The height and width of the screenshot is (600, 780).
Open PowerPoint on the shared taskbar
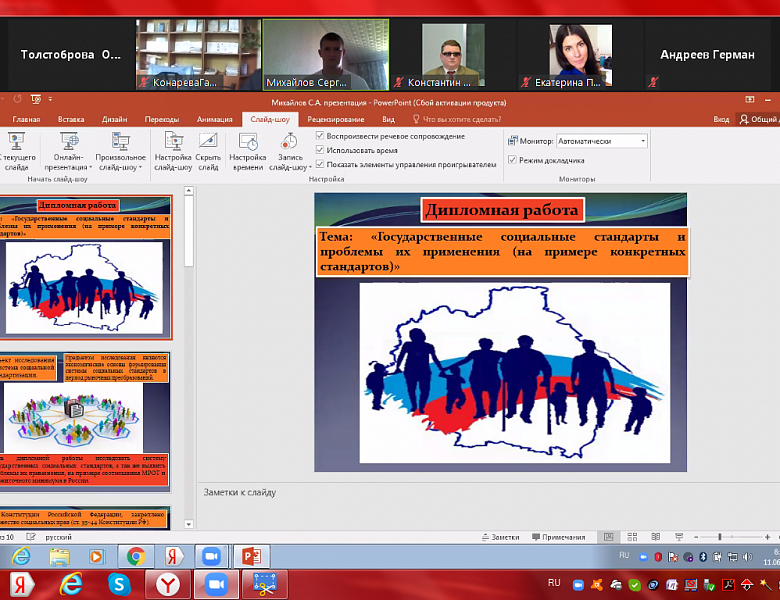(x=251, y=556)
